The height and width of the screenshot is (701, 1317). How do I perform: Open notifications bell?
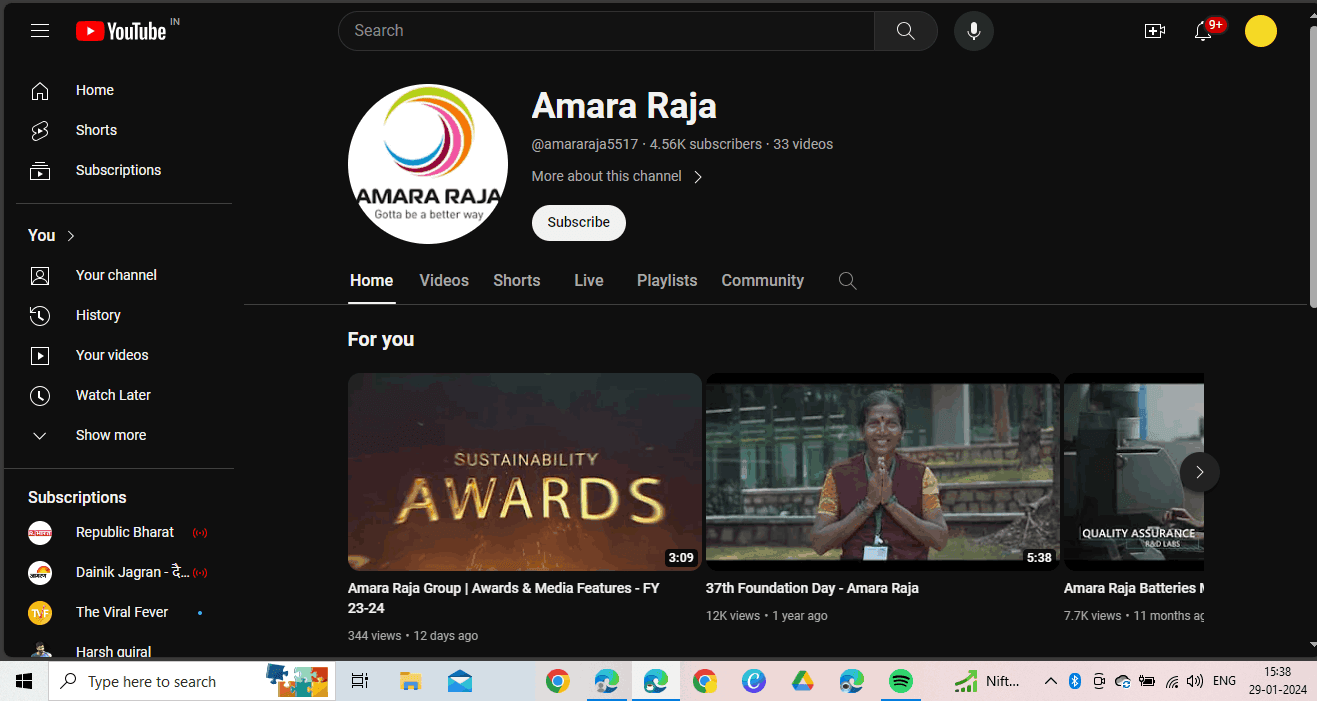[x=1203, y=31]
